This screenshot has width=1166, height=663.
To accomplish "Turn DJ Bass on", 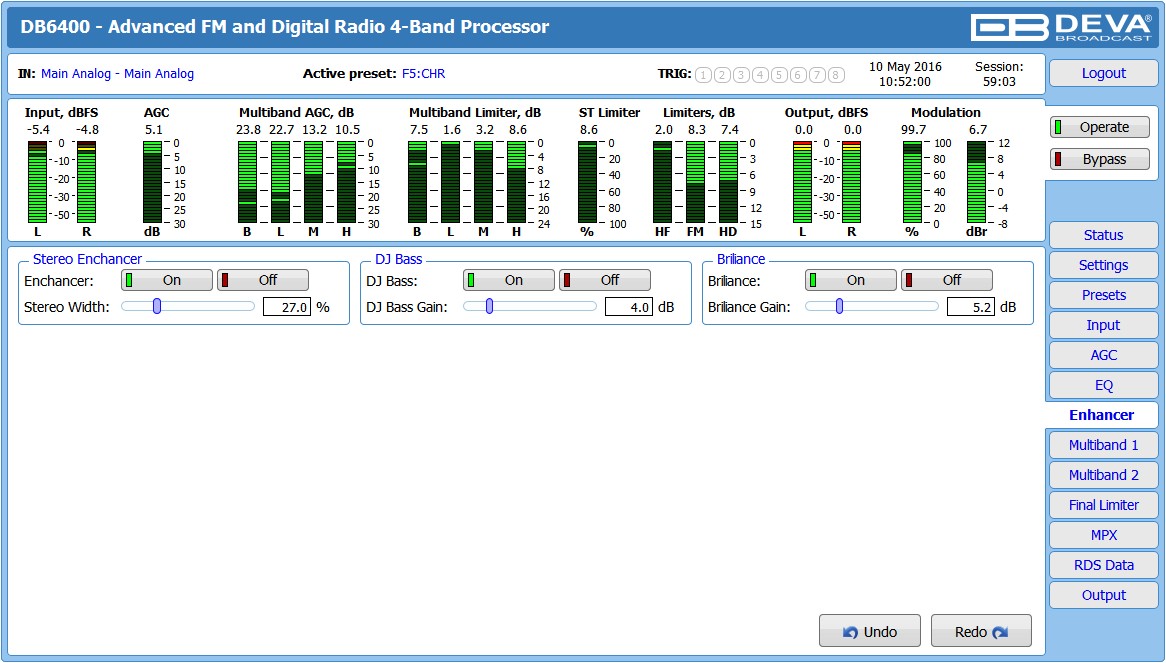I will 509,280.
